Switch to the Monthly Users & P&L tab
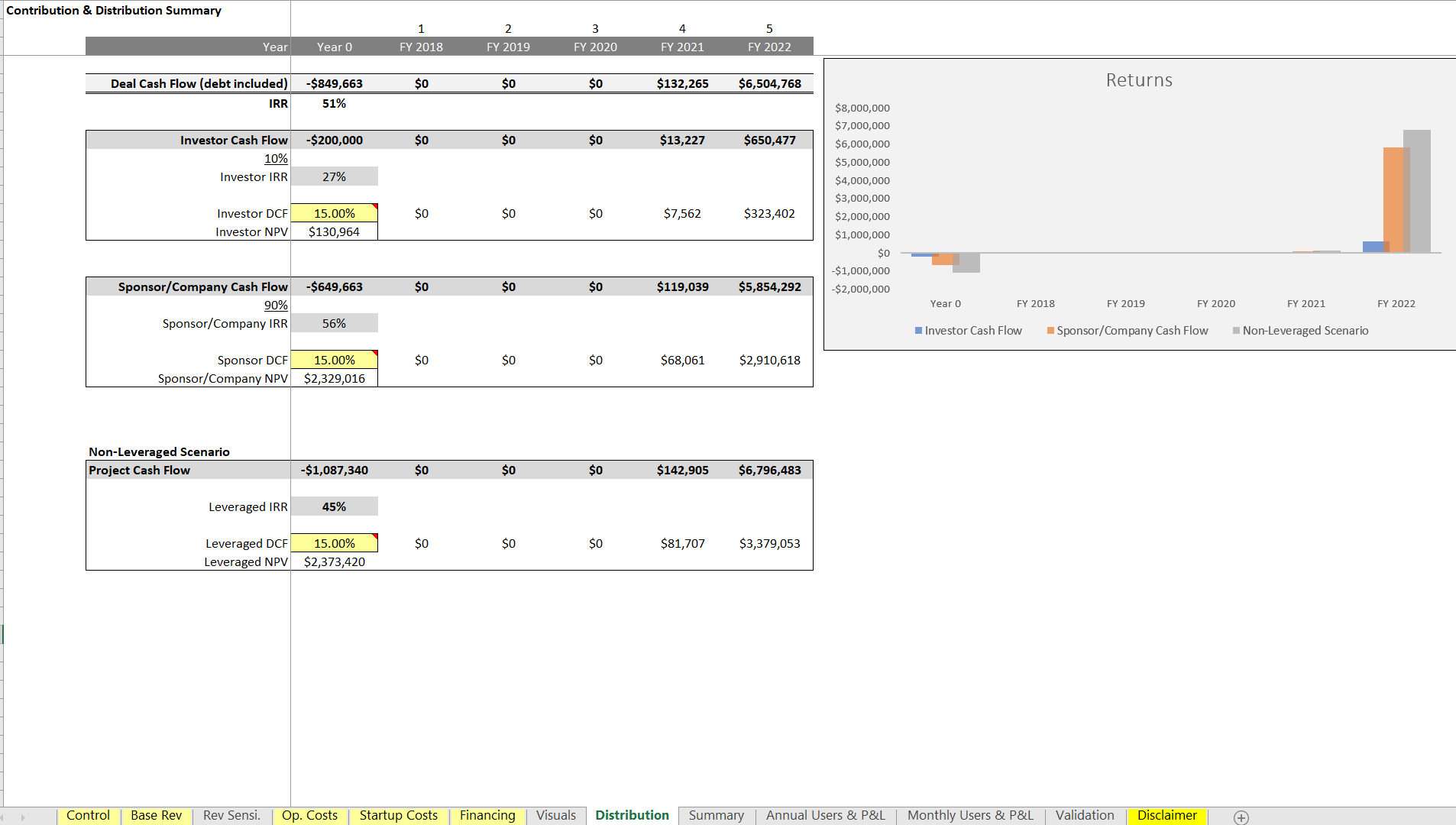Screen dimensions: 1456x825 click(x=969, y=815)
